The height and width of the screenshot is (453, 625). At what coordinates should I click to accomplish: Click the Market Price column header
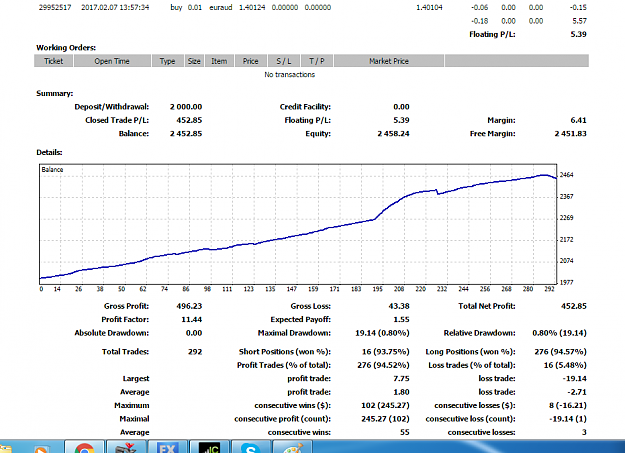coord(389,61)
